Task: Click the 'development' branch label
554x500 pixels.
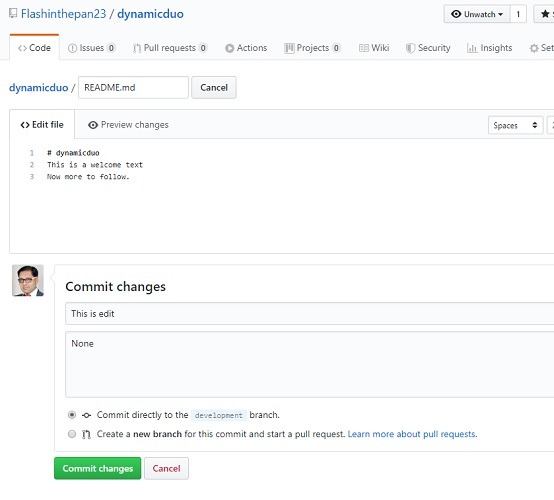Action: click(219, 415)
